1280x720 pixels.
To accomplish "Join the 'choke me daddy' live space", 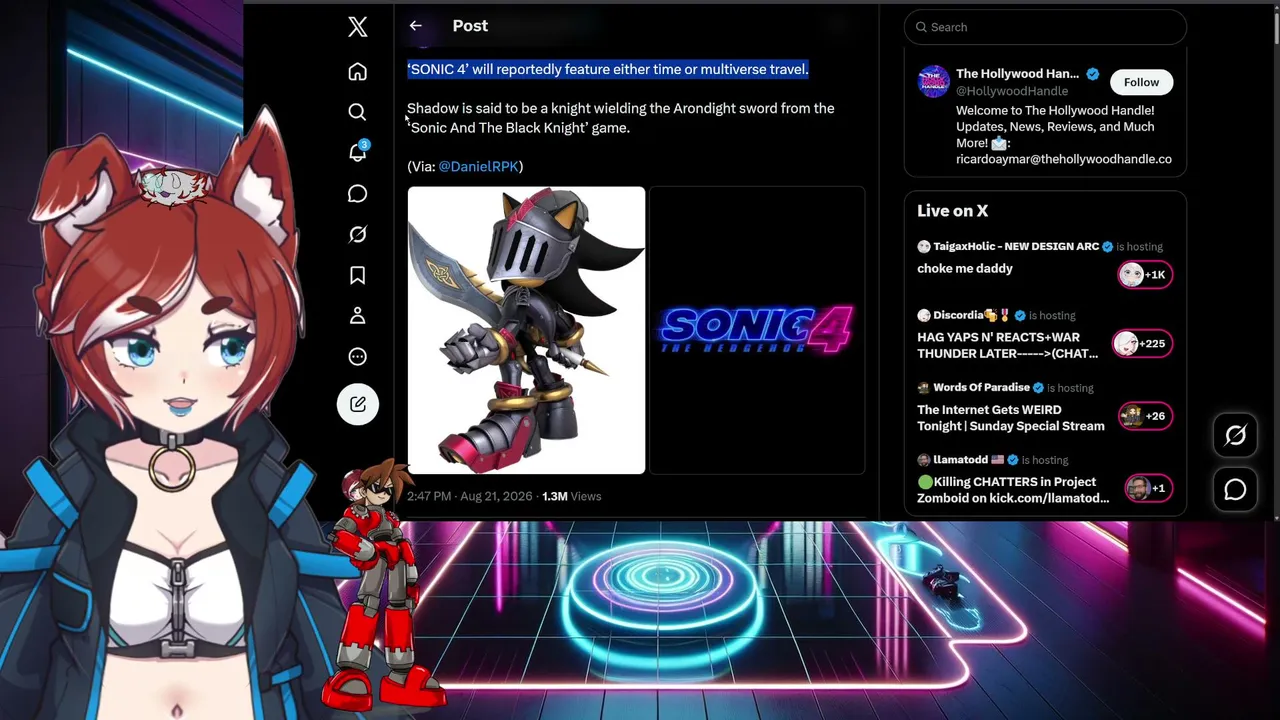I will 965,269.
